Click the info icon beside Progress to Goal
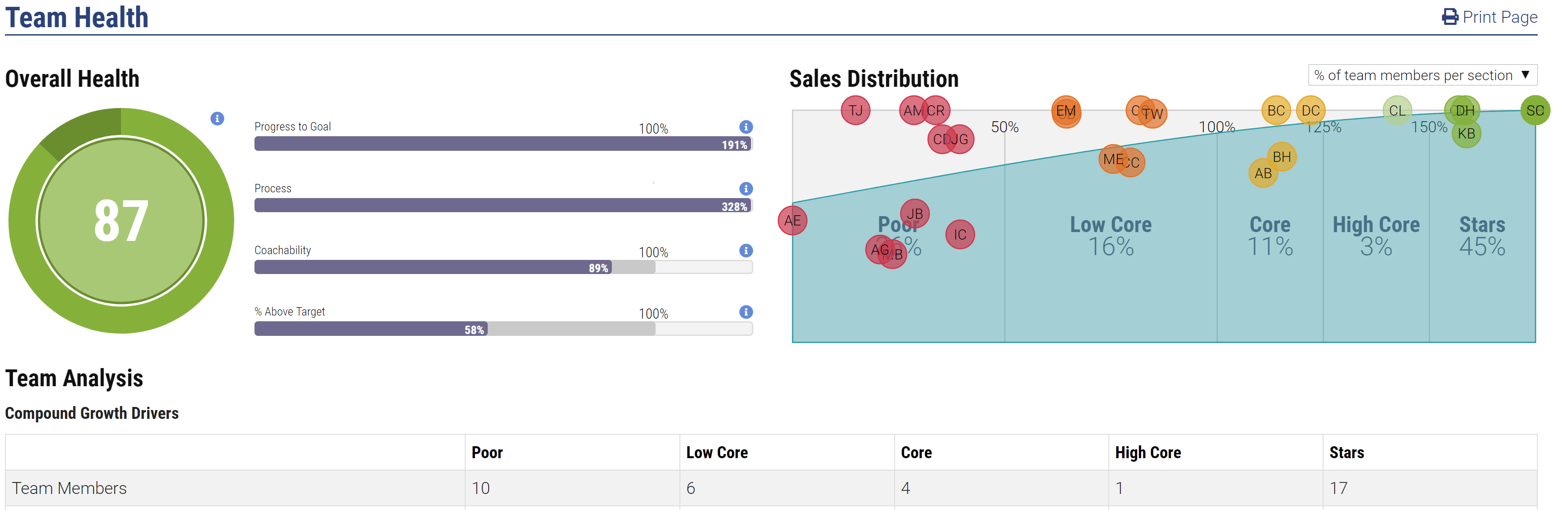Screen dimensions: 1557x510 click(745, 127)
